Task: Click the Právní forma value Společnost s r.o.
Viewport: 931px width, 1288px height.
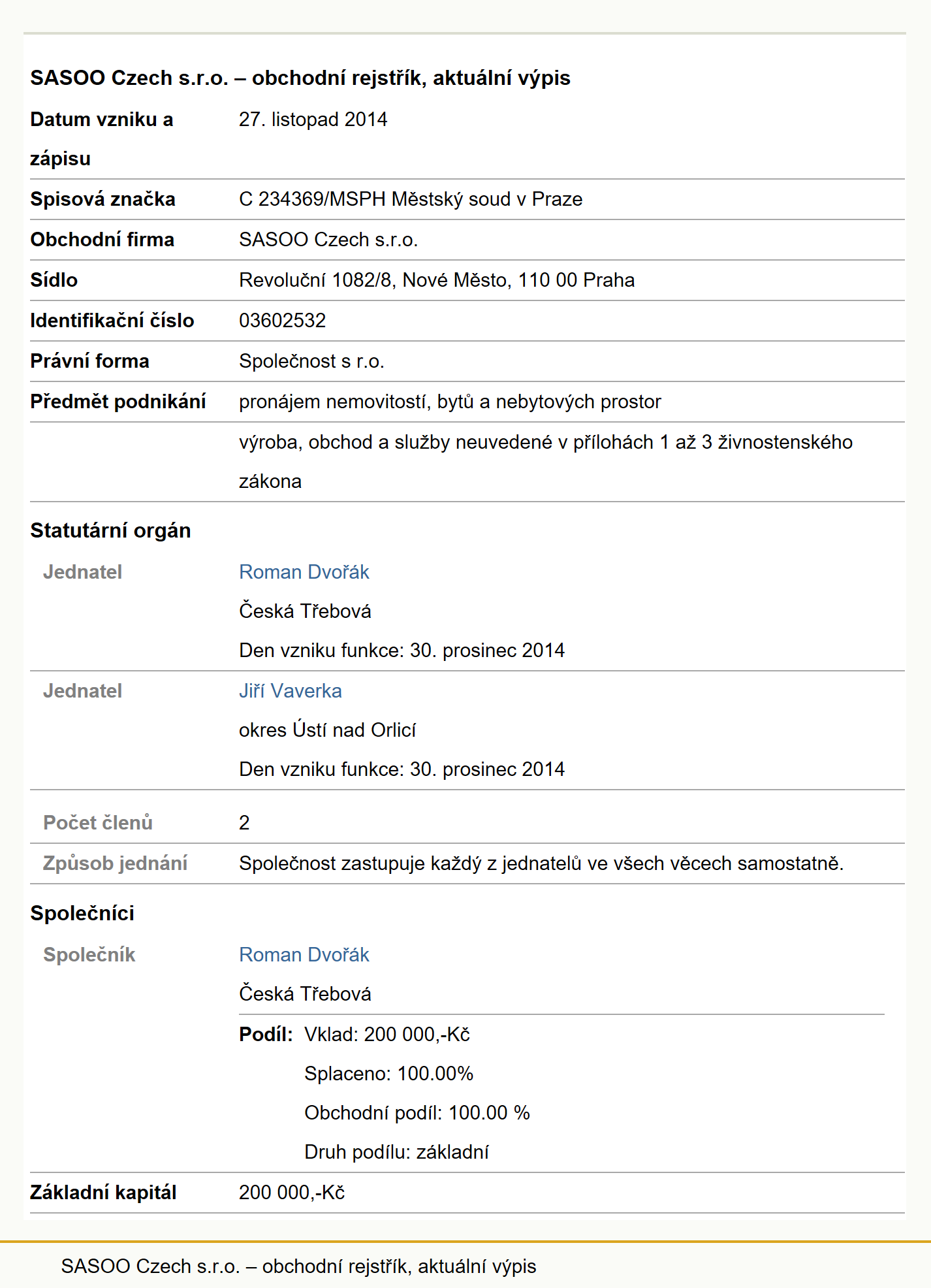Action: (x=311, y=361)
